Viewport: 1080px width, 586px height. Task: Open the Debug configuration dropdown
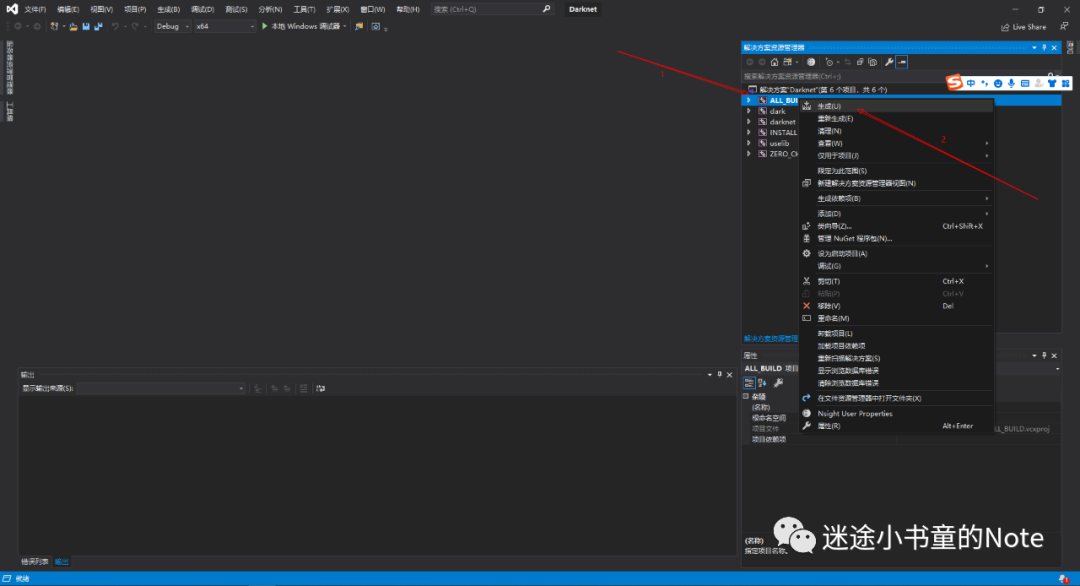click(x=172, y=26)
